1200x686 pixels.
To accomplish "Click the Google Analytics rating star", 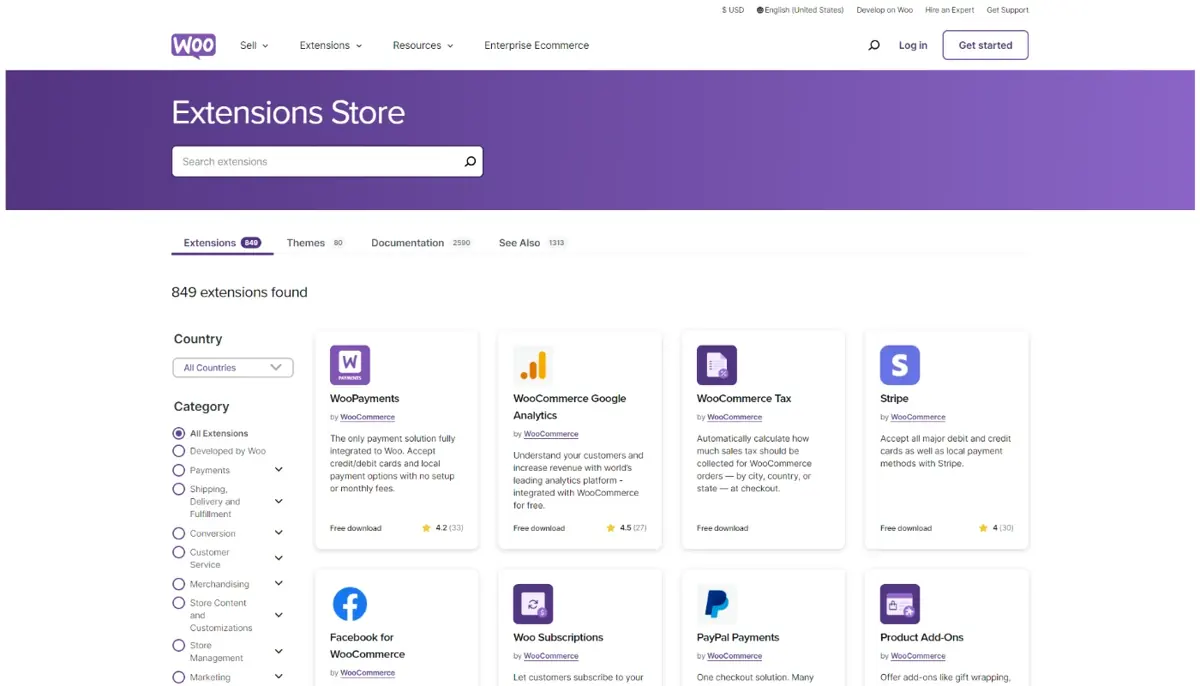I will (x=610, y=528).
